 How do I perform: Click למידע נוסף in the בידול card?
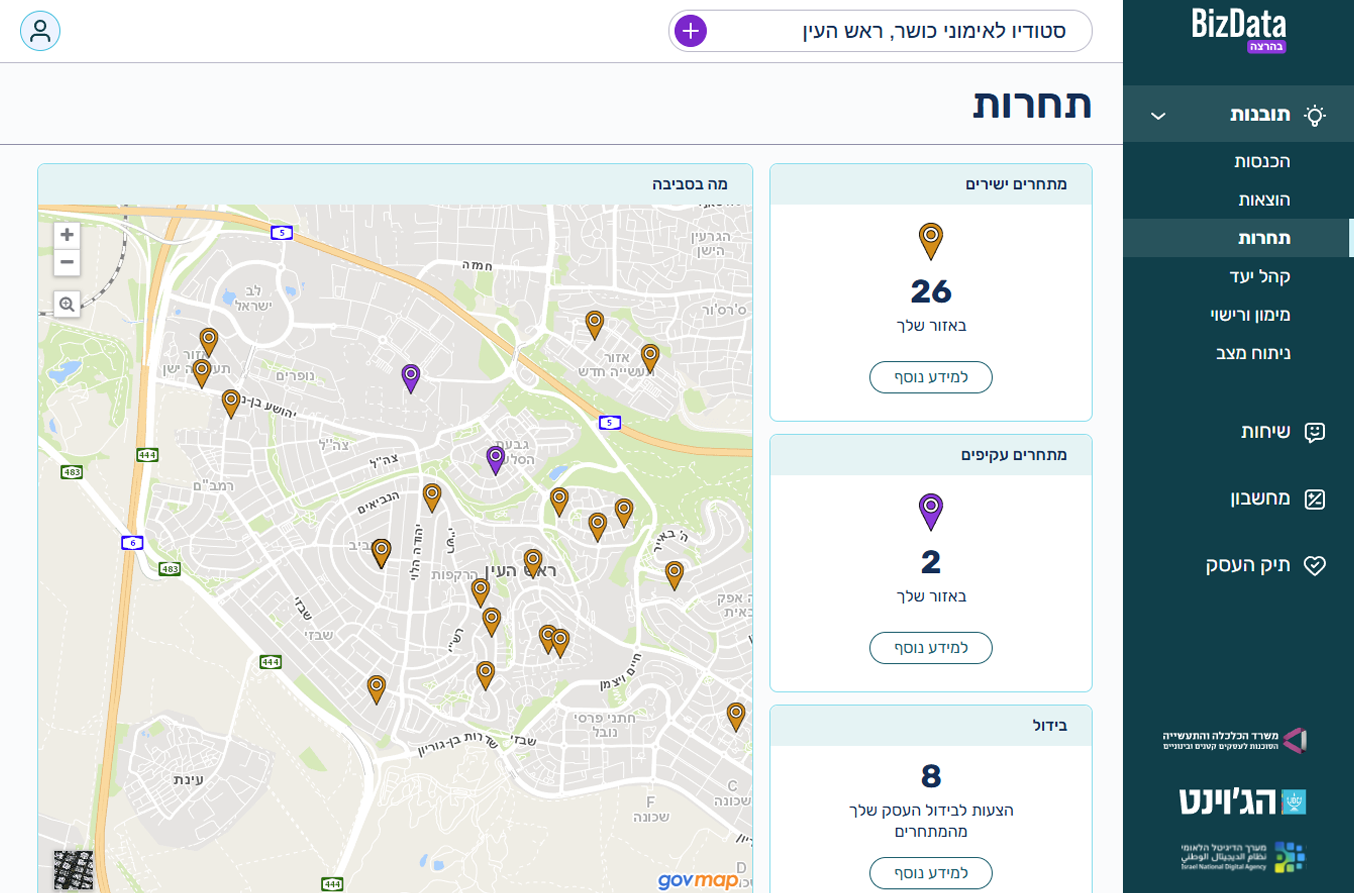coord(930,873)
